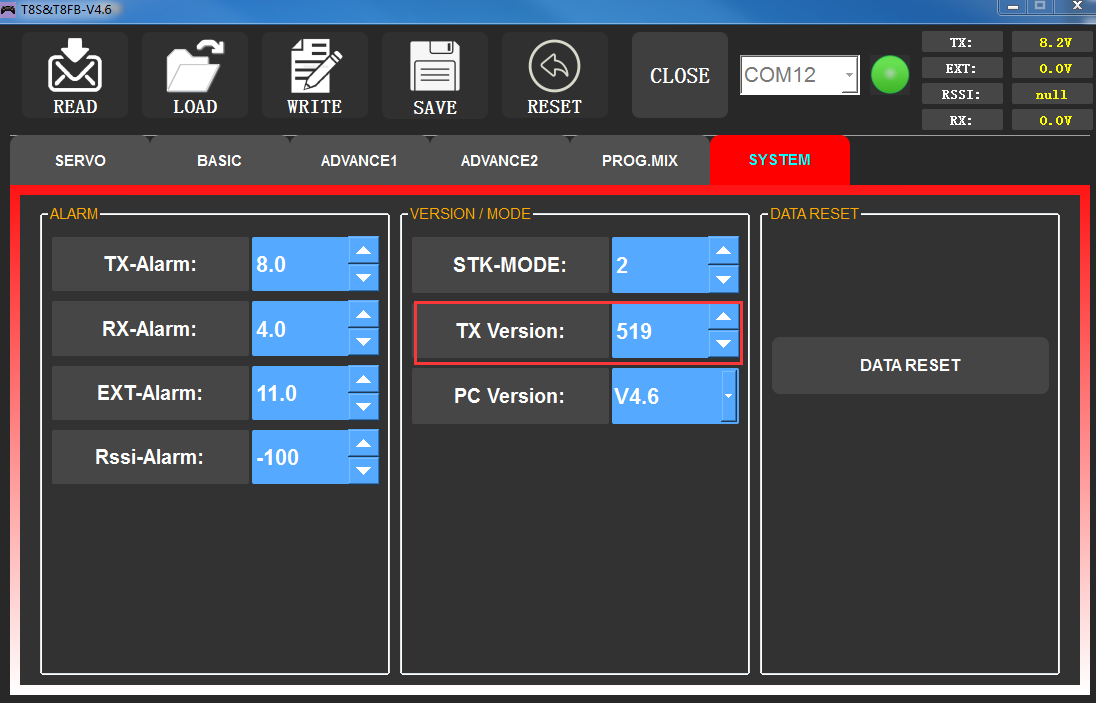The width and height of the screenshot is (1096, 703).
Task: Click the STK-MODE value field
Action: 660,265
